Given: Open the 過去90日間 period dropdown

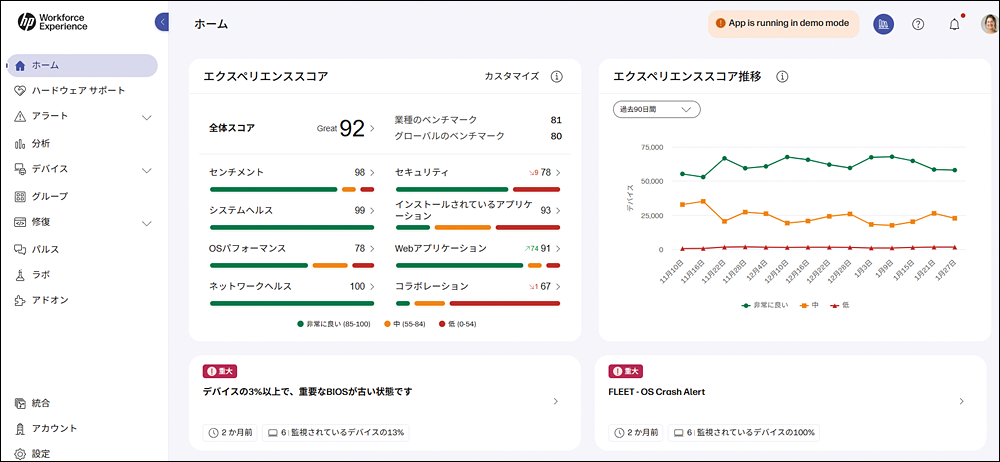Looking at the screenshot, I should coord(657,109).
